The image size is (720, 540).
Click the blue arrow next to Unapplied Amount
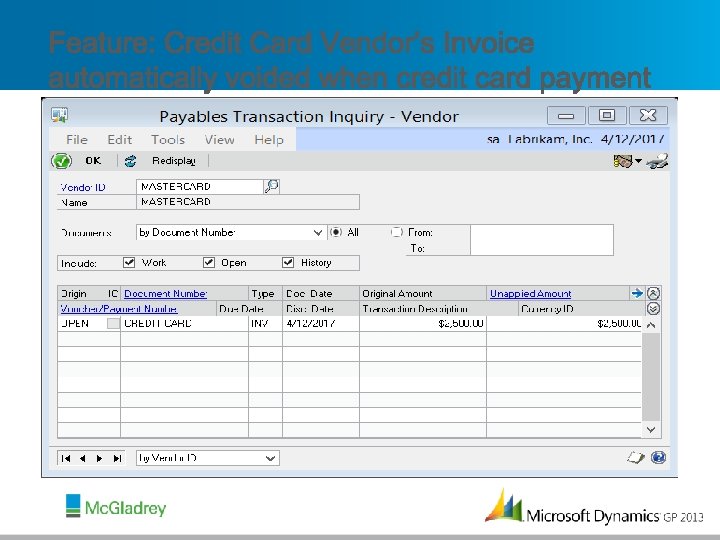(x=637, y=293)
